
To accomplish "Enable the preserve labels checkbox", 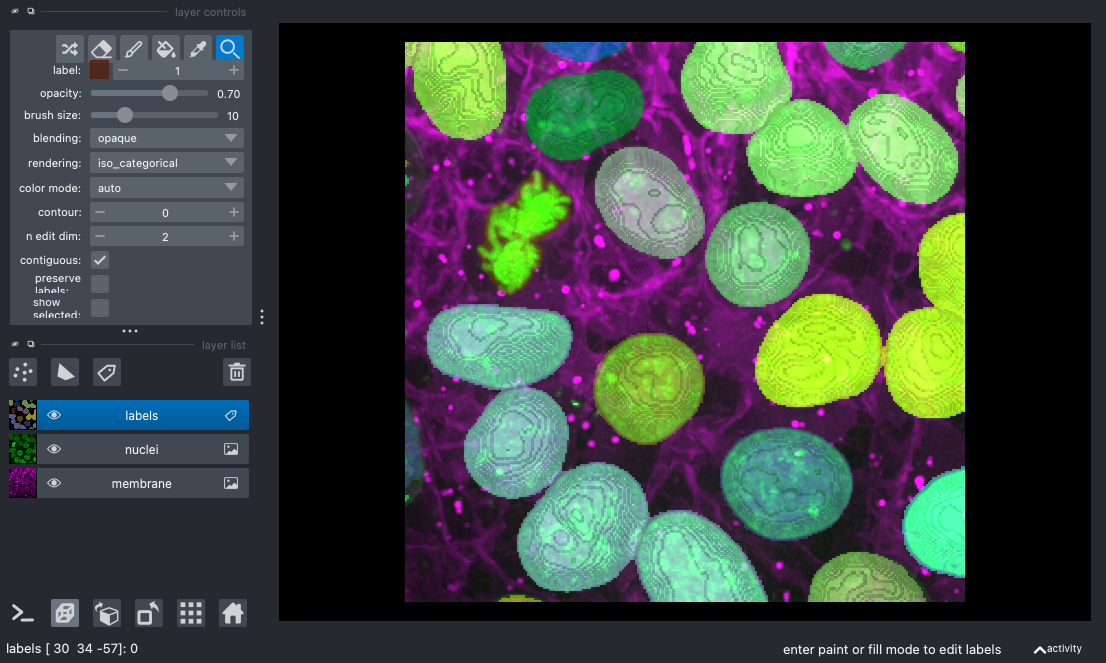I will 99,284.
